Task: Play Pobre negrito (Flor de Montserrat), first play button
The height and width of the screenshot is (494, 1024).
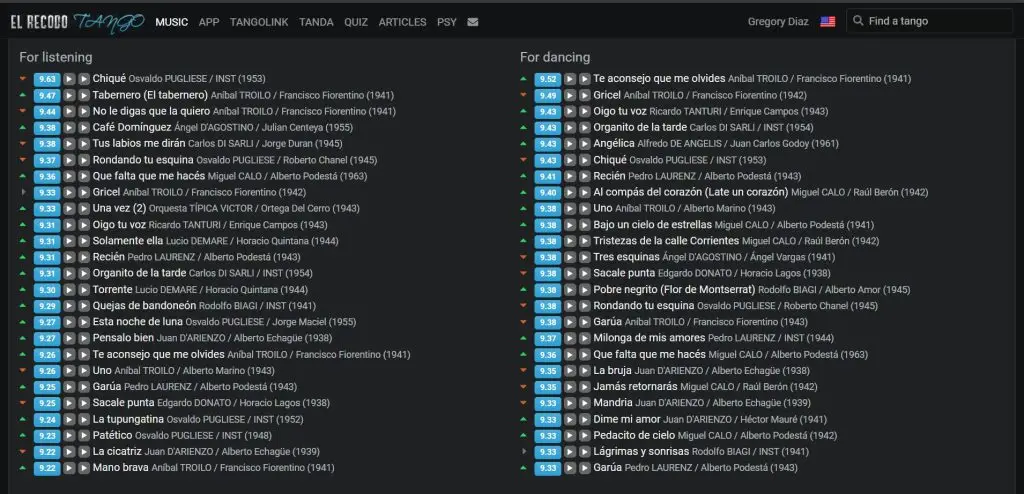Action: pyautogui.click(x=570, y=290)
